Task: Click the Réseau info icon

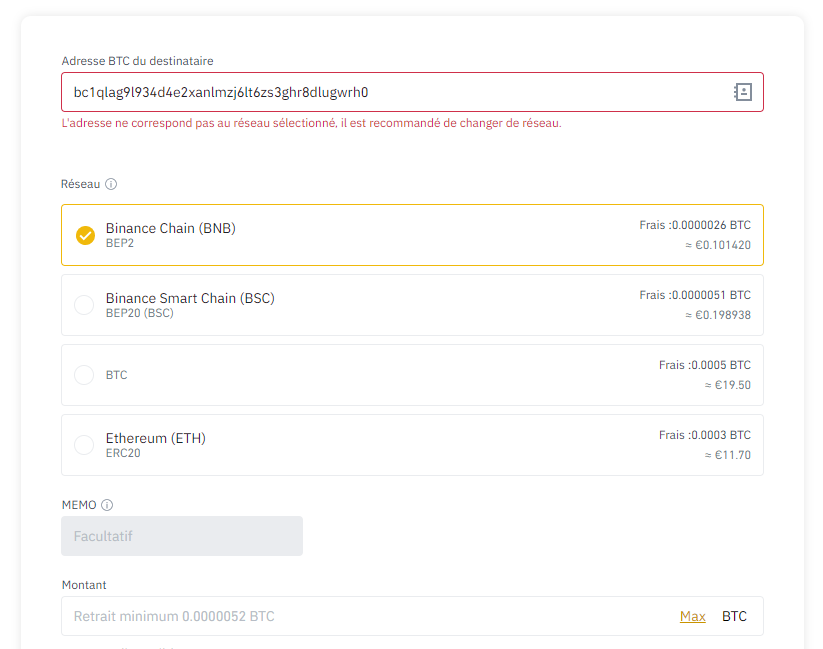Action: pos(111,184)
